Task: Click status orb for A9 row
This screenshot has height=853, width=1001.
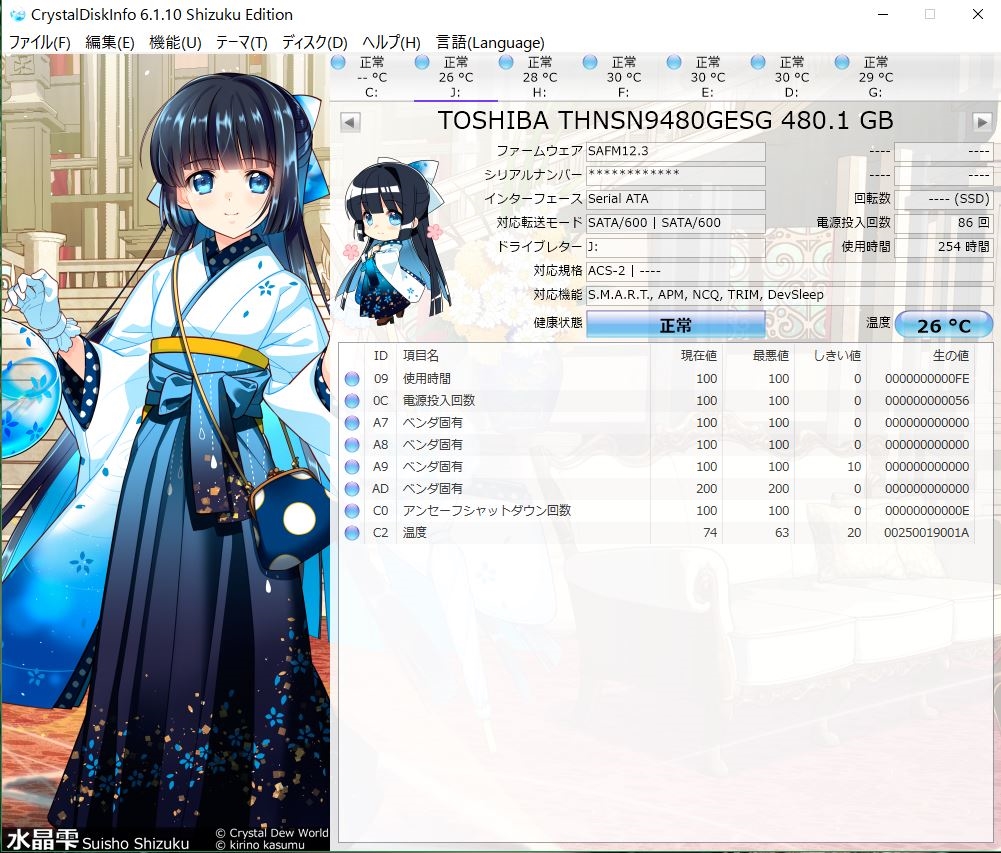Action: [x=352, y=467]
